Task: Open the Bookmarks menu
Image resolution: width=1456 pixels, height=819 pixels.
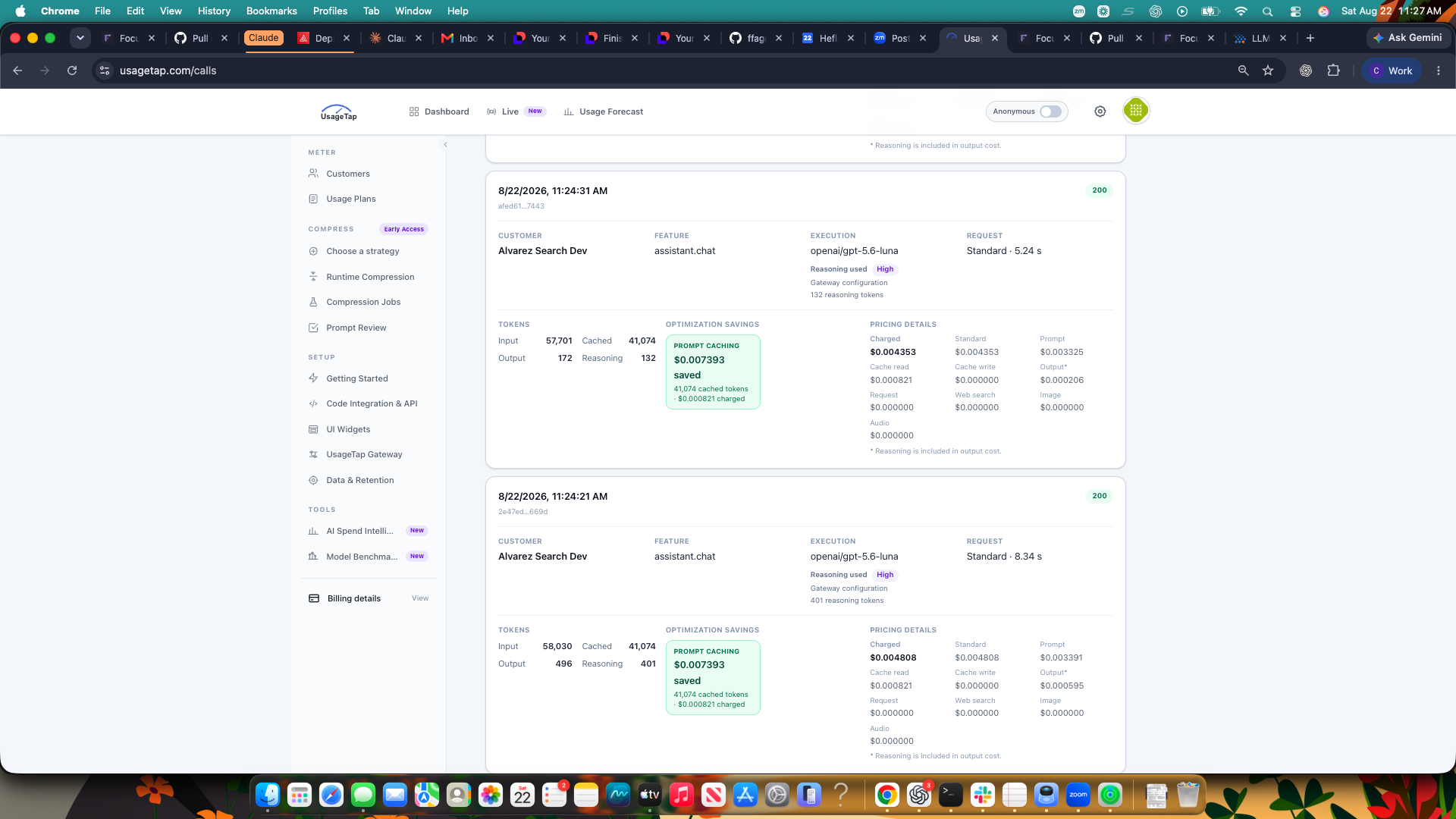Action: pos(271,11)
